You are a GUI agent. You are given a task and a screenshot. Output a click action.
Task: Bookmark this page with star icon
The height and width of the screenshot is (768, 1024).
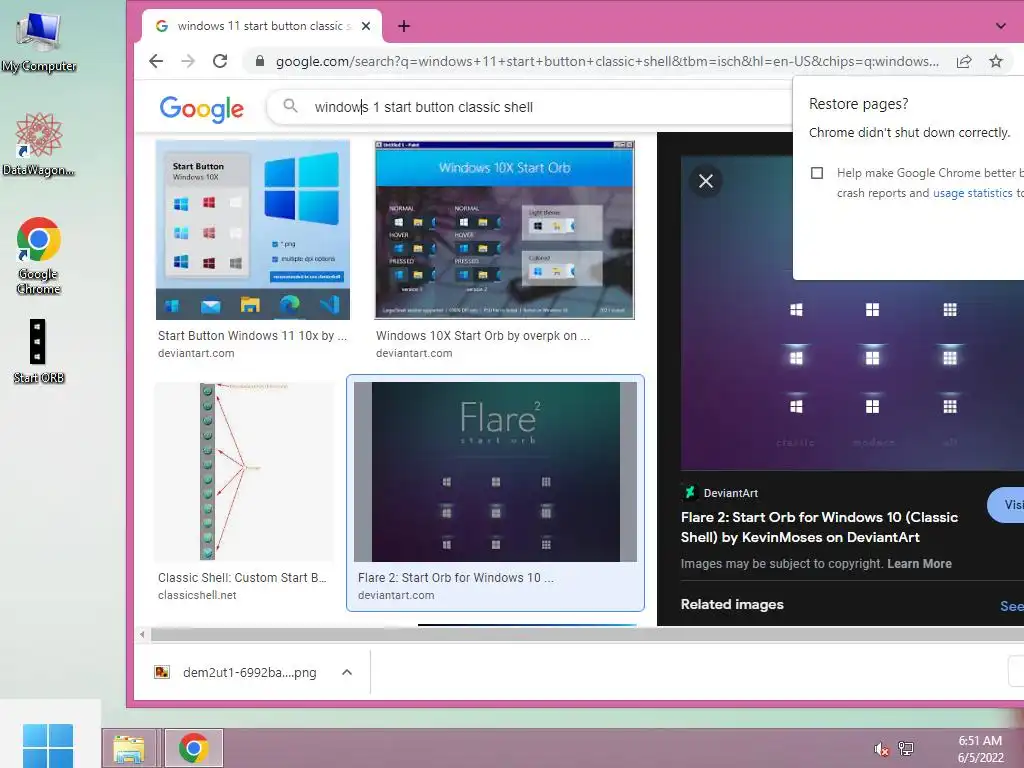tap(995, 61)
